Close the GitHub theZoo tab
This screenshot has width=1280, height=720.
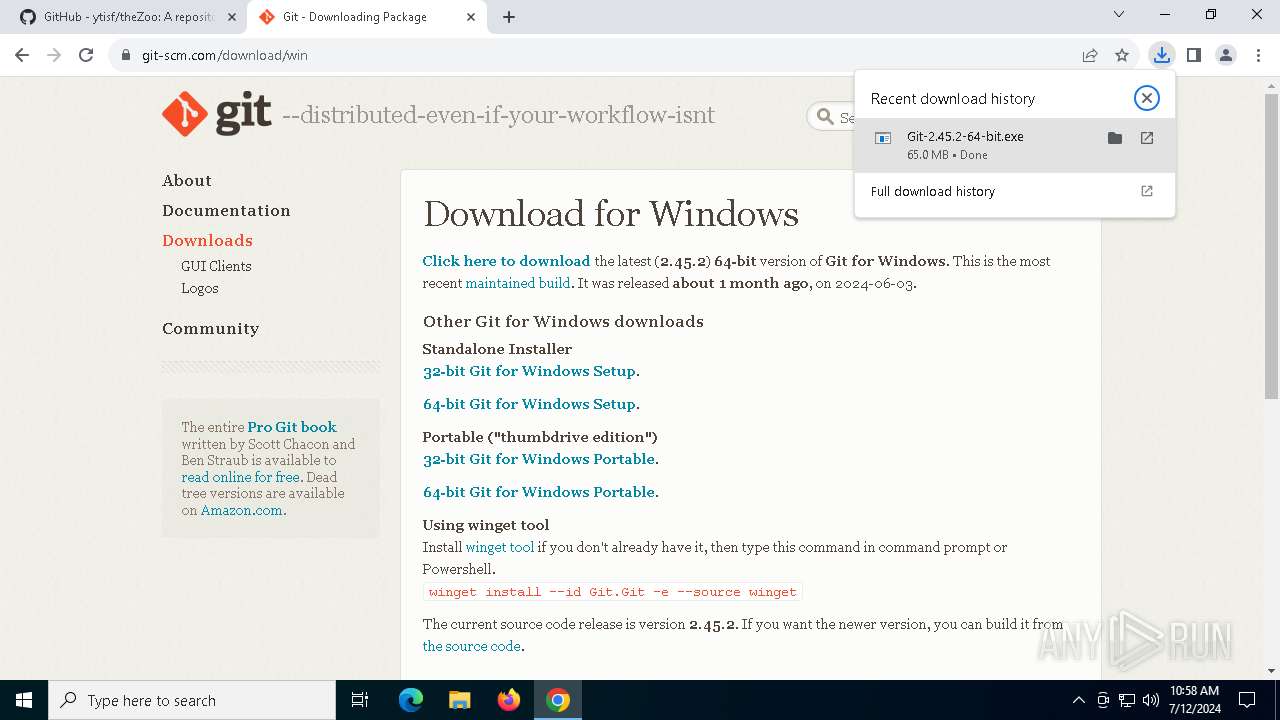click(232, 17)
